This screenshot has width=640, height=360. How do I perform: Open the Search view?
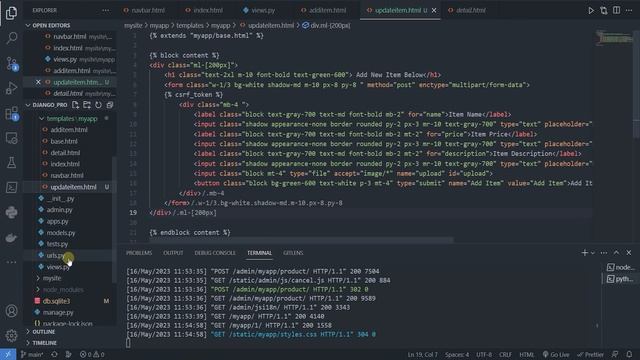tap(11, 38)
